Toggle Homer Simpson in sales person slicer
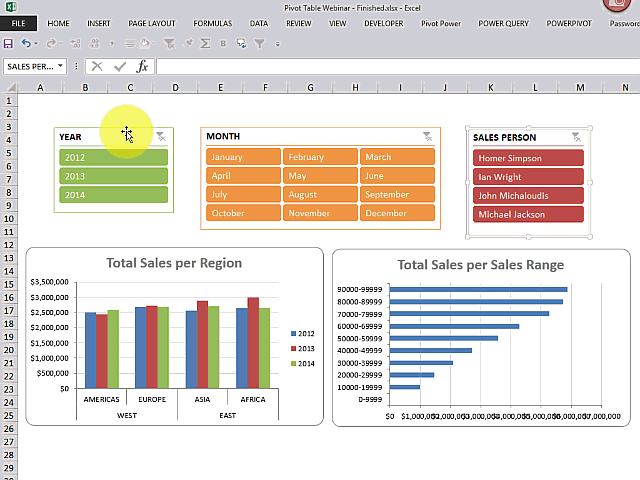 tap(527, 158)
